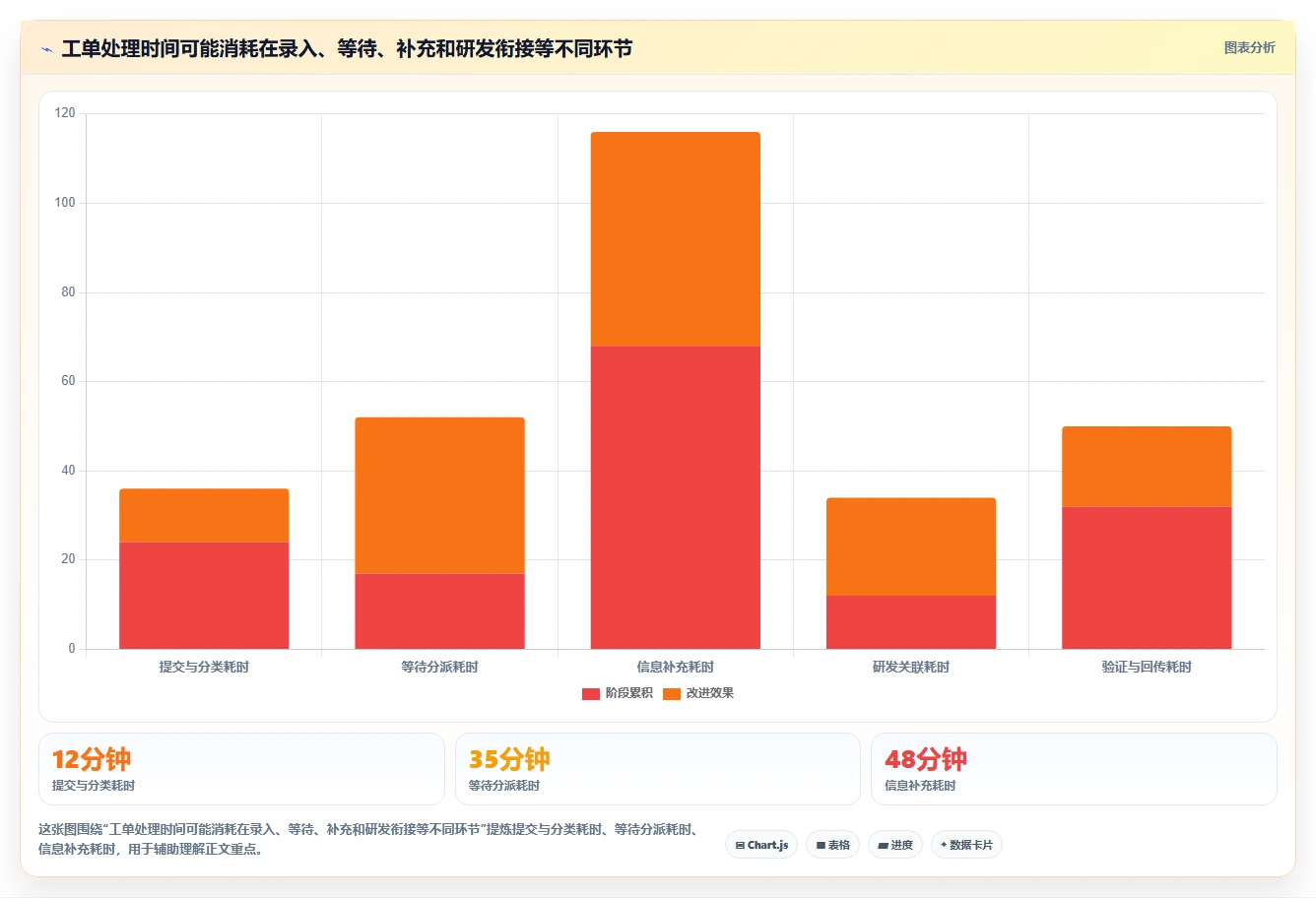The image size is (1316, 898).
Task: Open the 12分钟 提交与分类耗时 card
Action: click(241, 769)
